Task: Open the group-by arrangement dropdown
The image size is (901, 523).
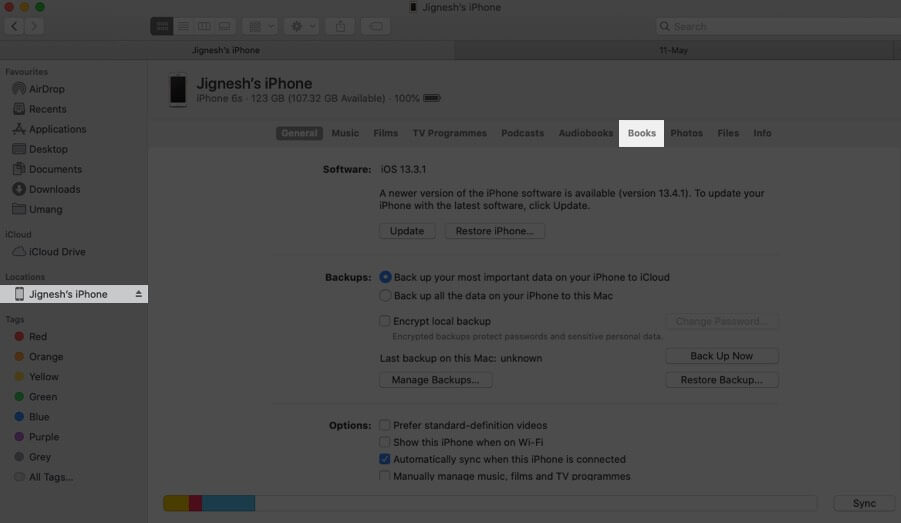Action: click(x=260, y=26)
